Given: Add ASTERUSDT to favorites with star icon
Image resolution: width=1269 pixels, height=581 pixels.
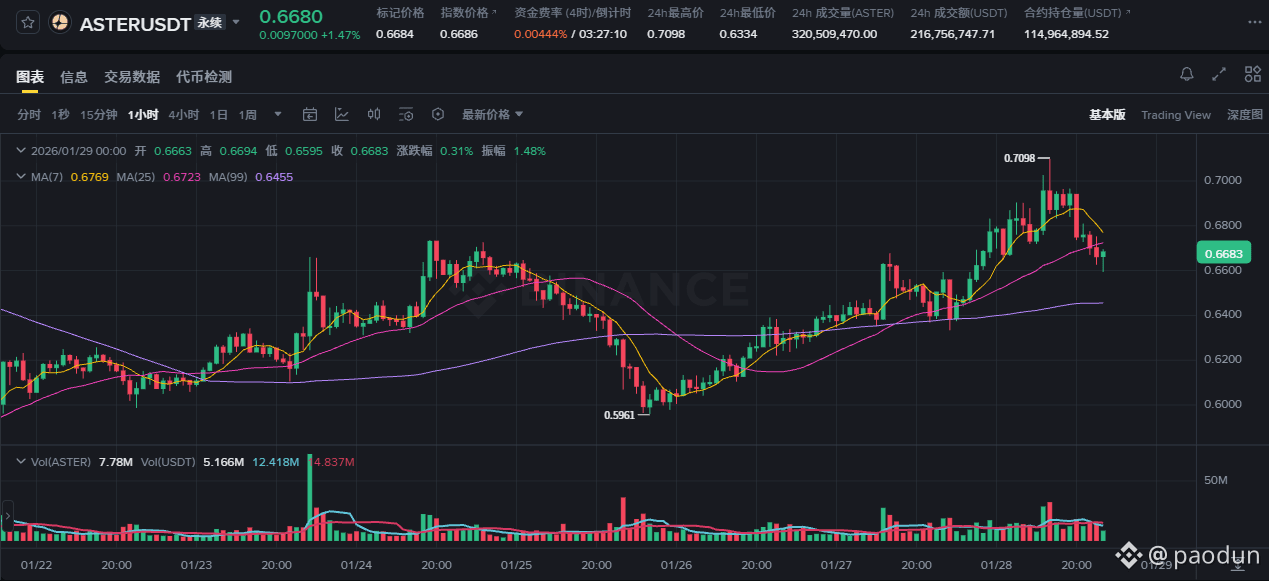Looking at the screenshot, I should 28,23.
